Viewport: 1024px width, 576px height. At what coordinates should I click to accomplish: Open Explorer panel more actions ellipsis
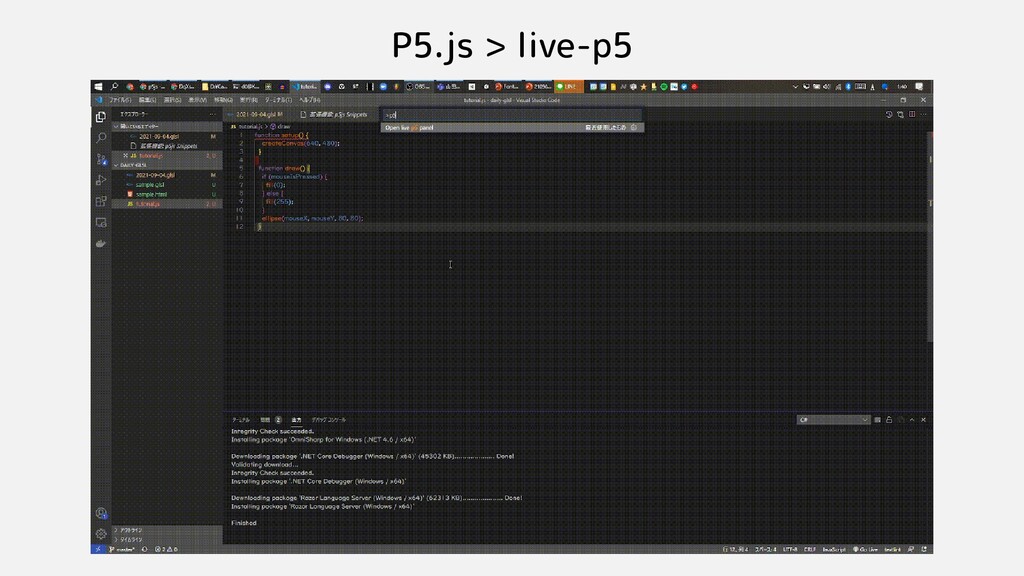(x=212, y=114)
